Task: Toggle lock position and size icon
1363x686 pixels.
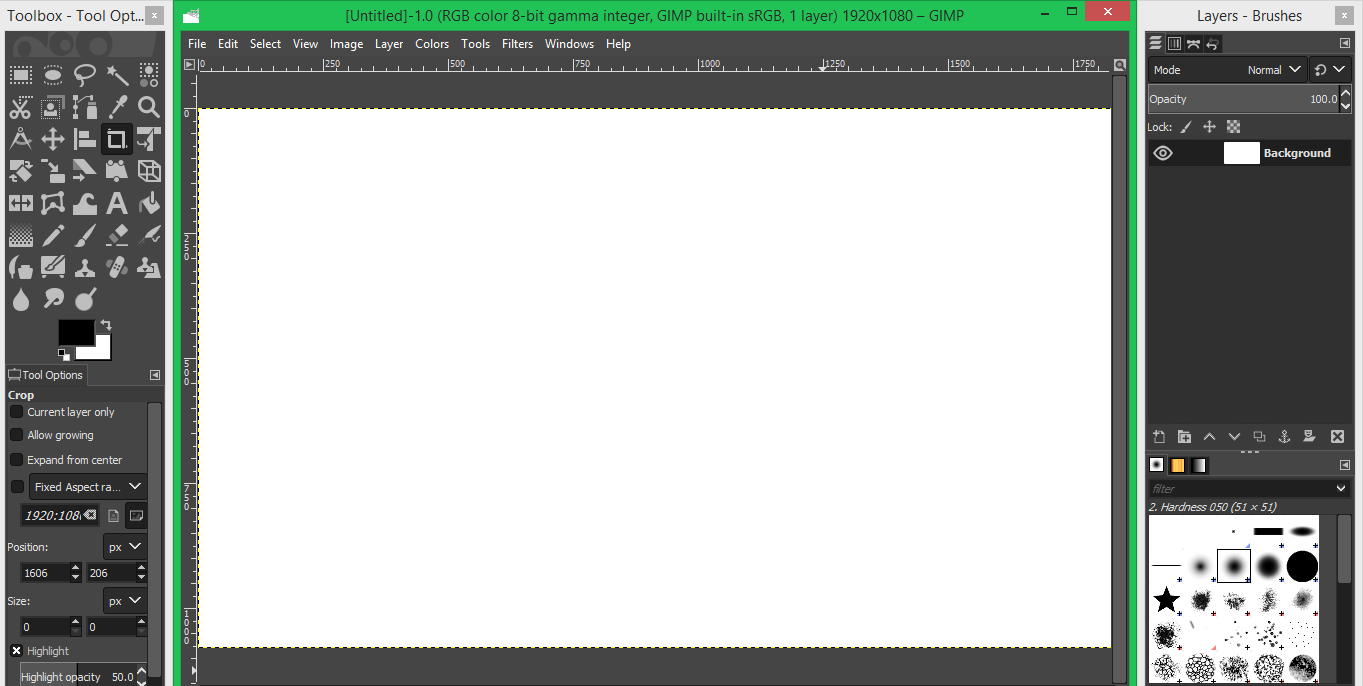Action: (1209, 127)
